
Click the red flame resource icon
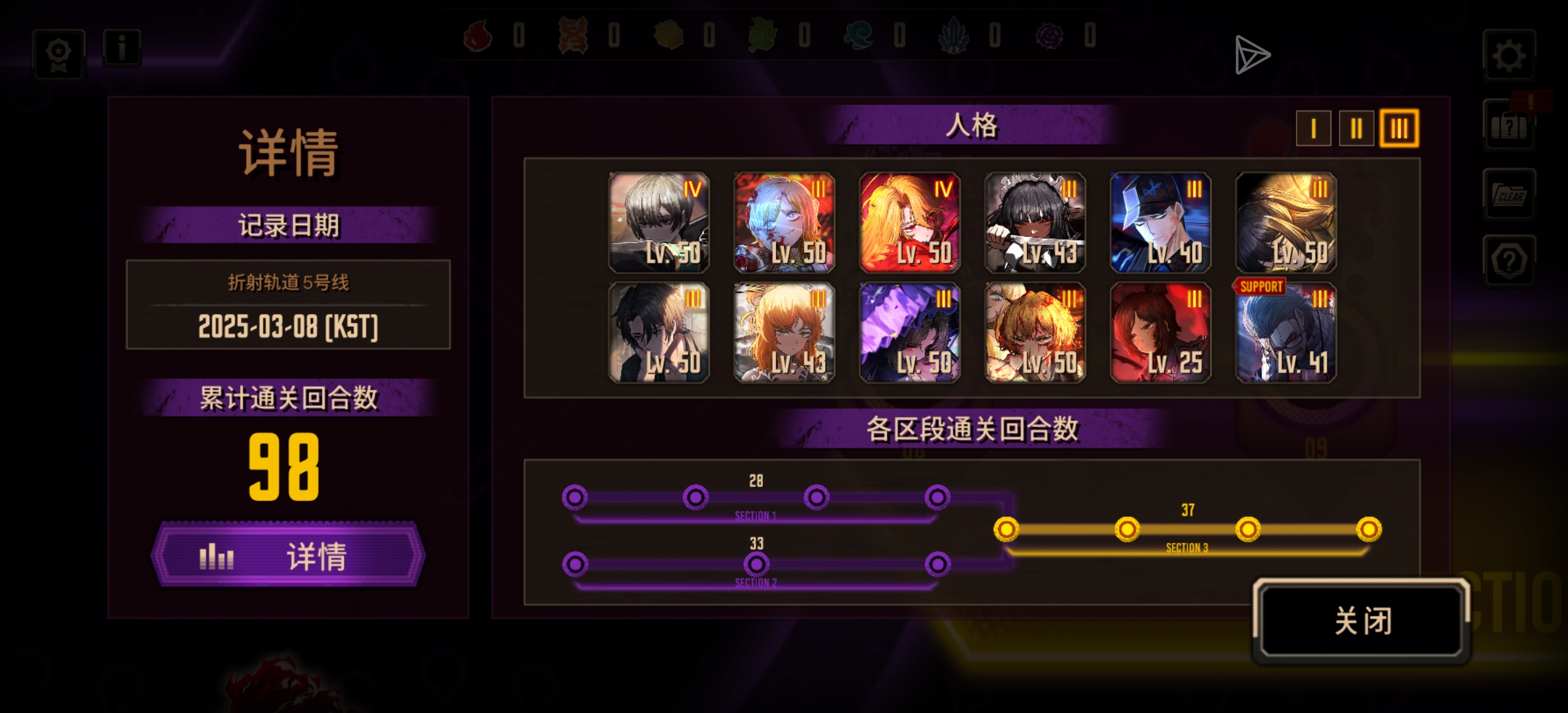coord(478,36)
